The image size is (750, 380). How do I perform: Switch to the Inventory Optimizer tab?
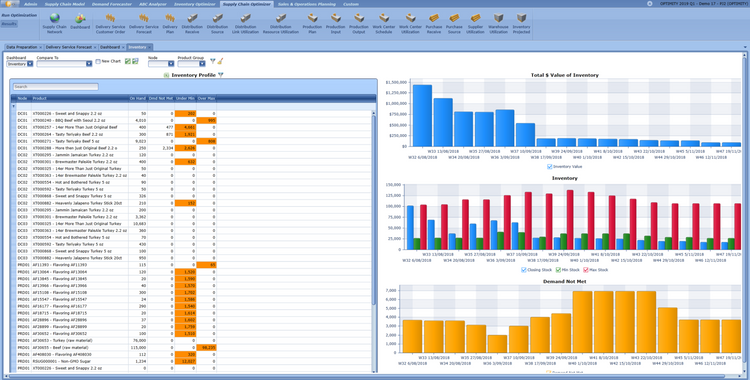coord(195,4)
